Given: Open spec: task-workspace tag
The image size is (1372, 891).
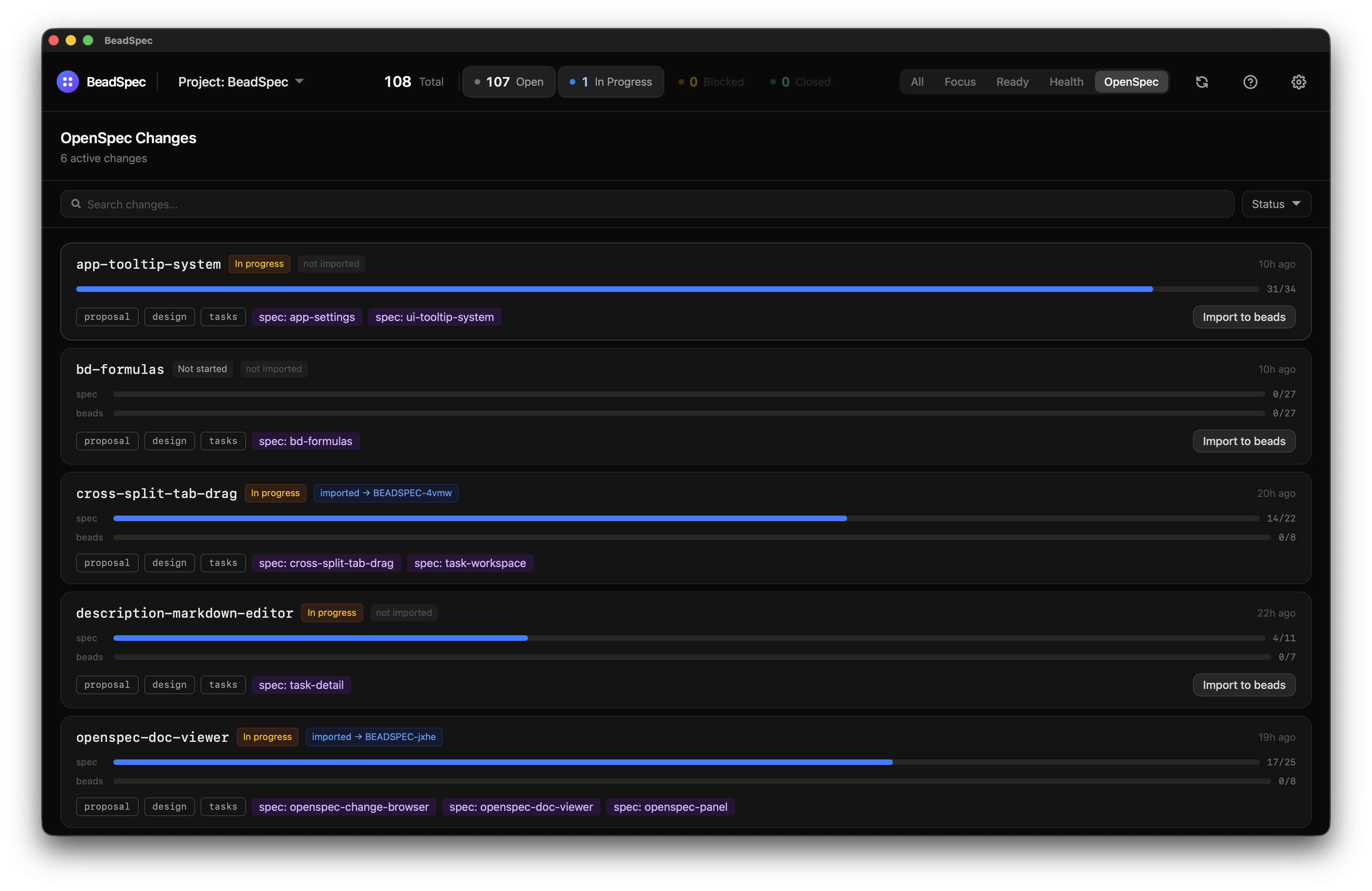Looking at the screenshot, I should coord(470,563).
